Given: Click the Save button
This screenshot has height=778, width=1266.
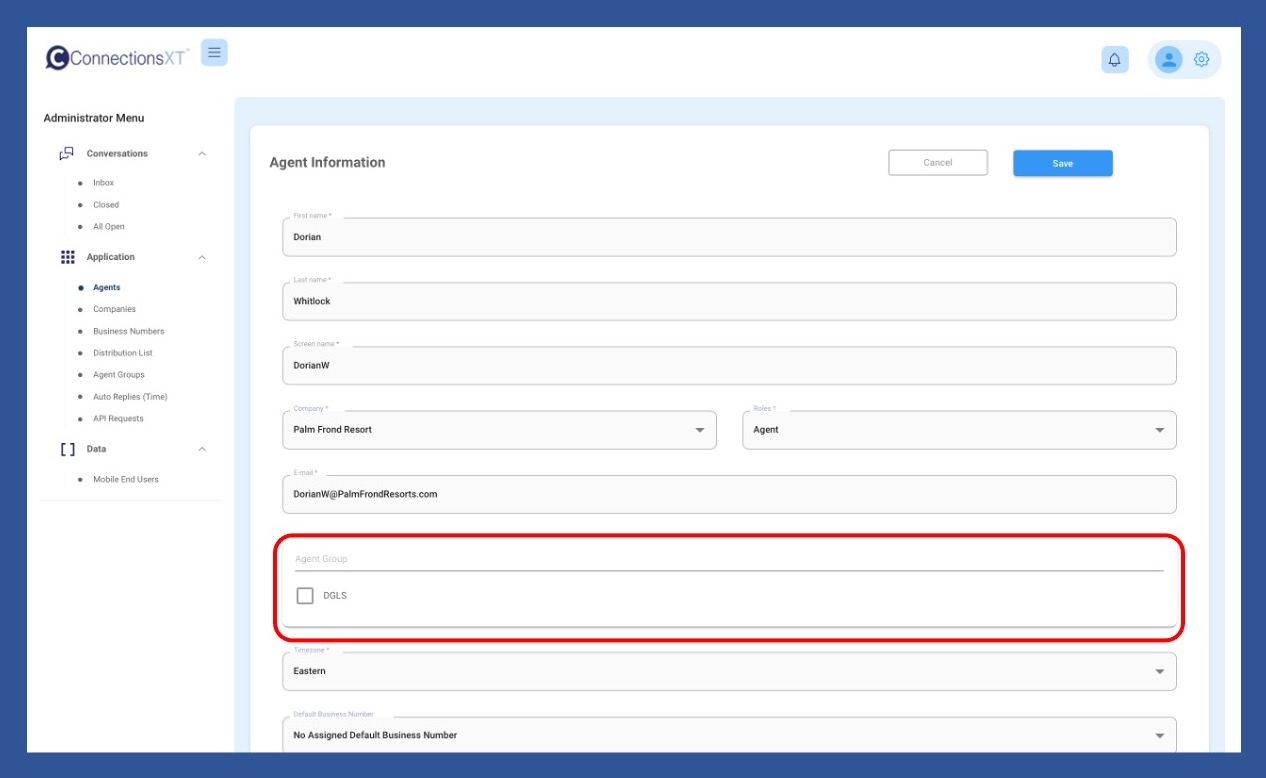Looking at the screenshot, I should 1062,163.
